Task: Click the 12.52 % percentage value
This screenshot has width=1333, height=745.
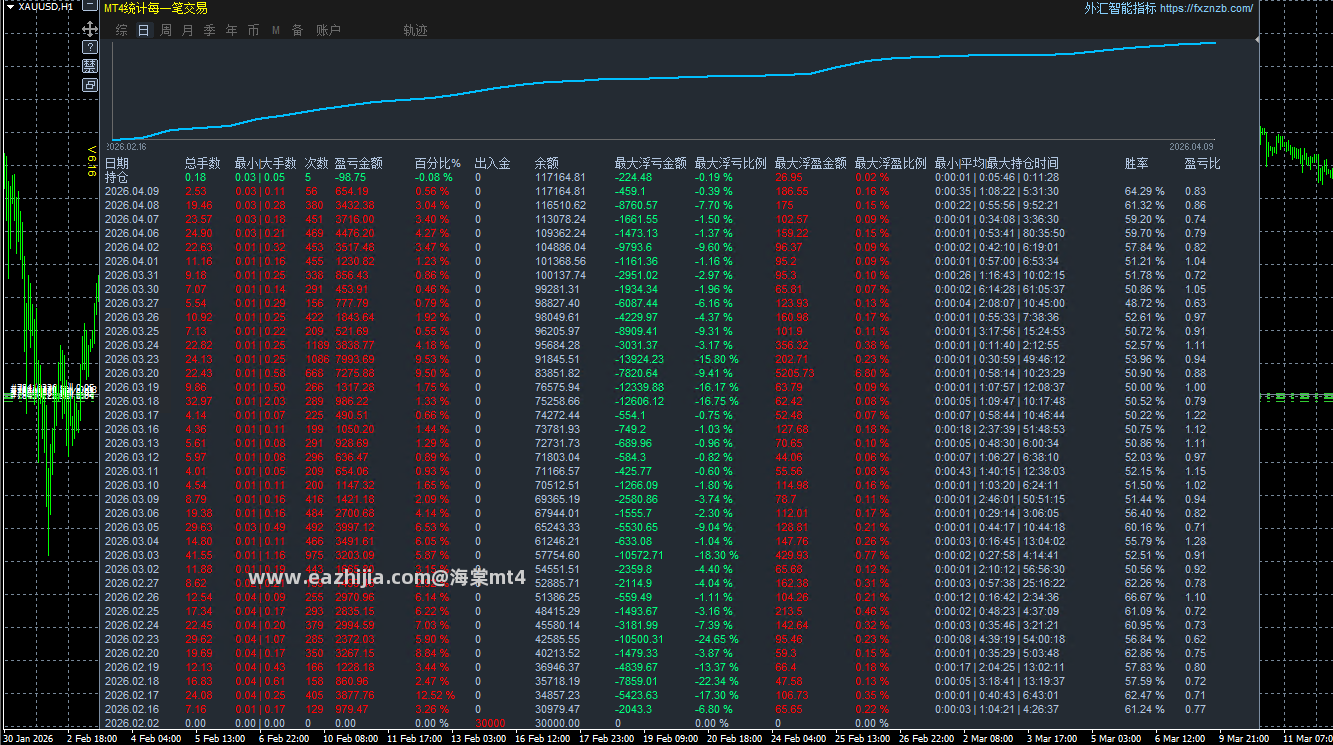Action: pos(435,695)
